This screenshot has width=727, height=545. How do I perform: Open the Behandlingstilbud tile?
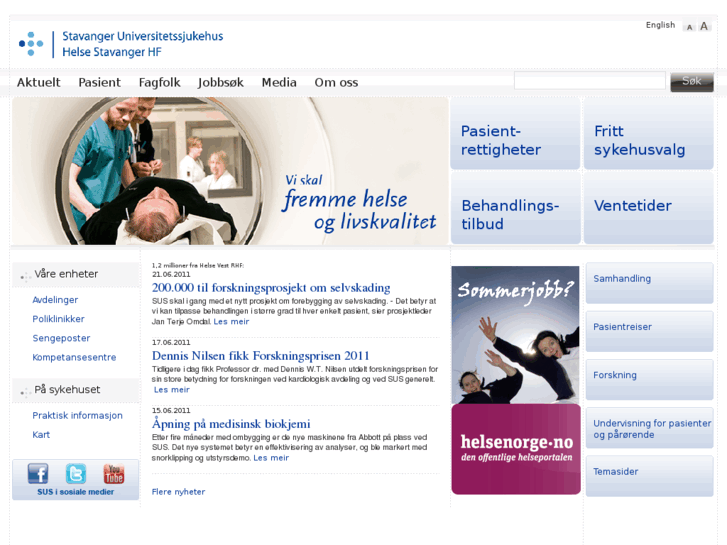pos(515,208)
